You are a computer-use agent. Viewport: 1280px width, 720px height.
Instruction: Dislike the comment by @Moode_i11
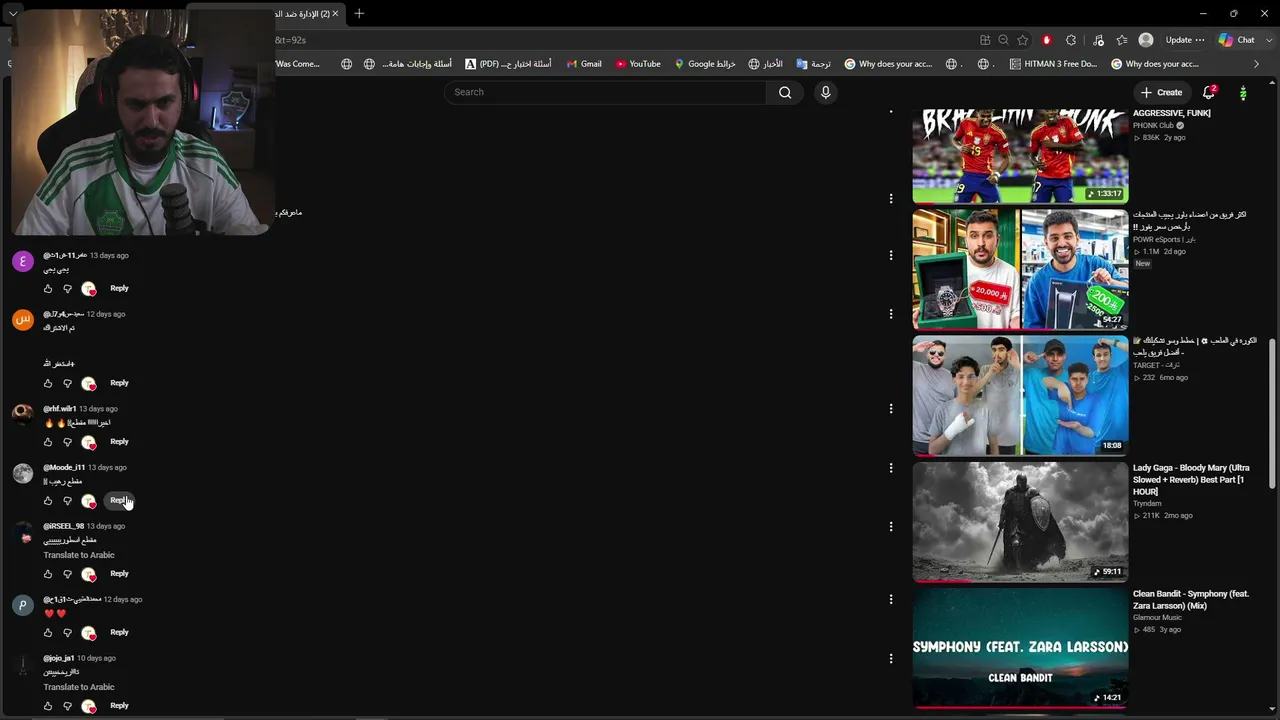click(x=68, y=501)
